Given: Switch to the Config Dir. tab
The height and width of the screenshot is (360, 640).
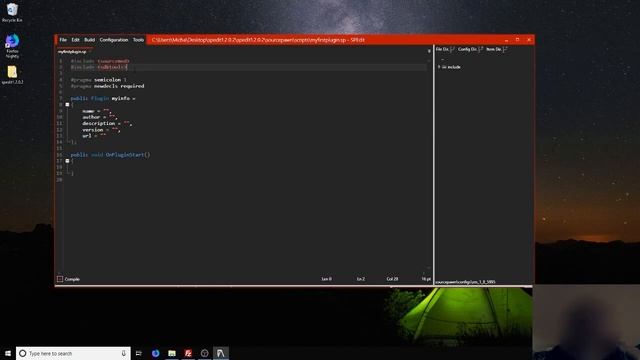Looking at the screenshot, I should pos(467,49).
